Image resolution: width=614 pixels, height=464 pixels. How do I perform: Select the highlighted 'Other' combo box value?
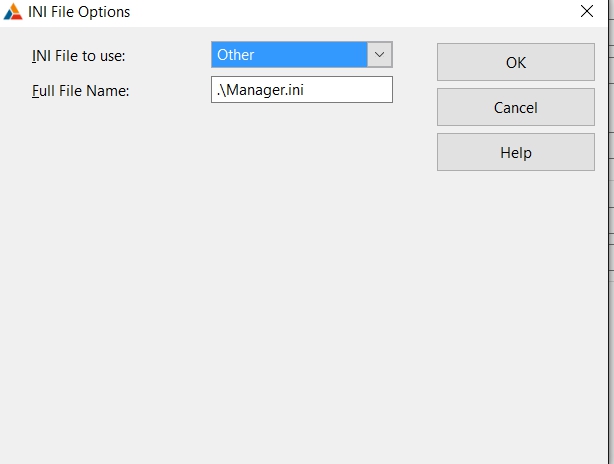click(x=289, y=55)
